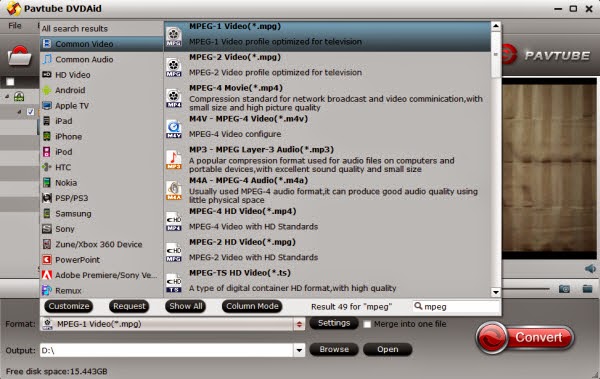Open Adobe Premiere/Sony Vegas category
600x379 pixels.
[x=101, y=275]
